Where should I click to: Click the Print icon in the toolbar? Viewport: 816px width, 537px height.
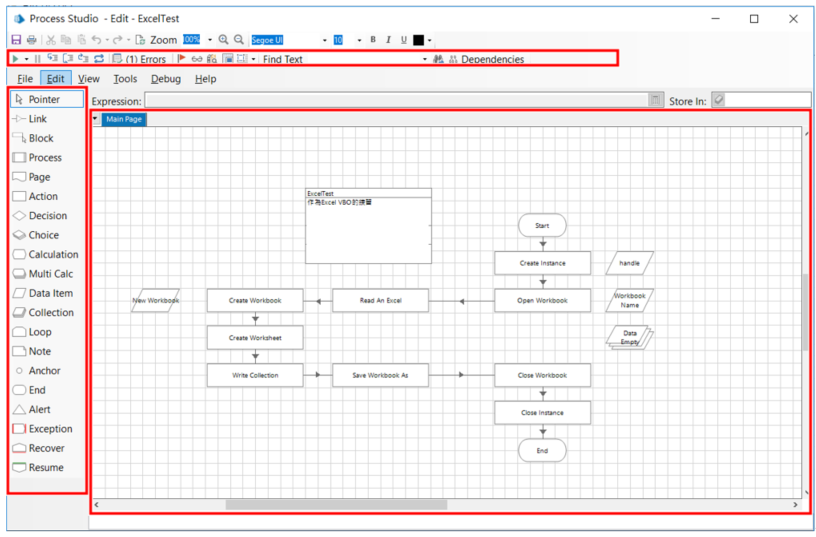click(x=32, y=40)
